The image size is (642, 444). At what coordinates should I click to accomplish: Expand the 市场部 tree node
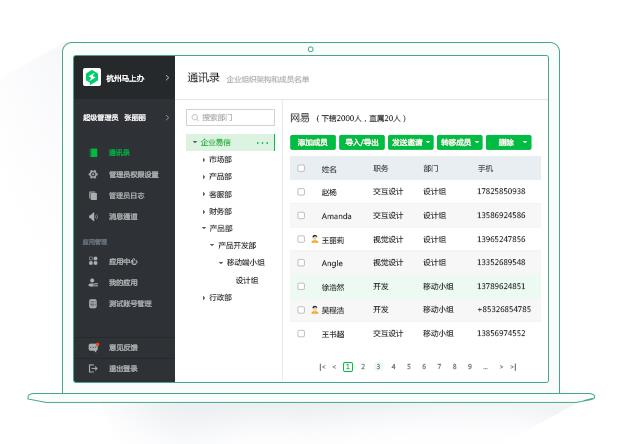point(203,160)
